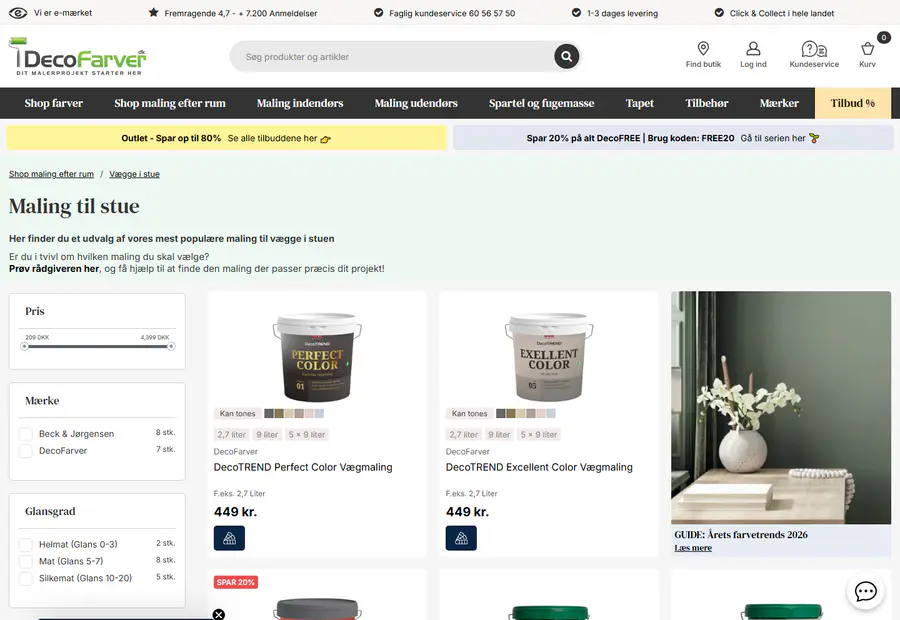Click Spar 20% på alt DecoFREE banner

pyautogui.click(x=673, y=138)
